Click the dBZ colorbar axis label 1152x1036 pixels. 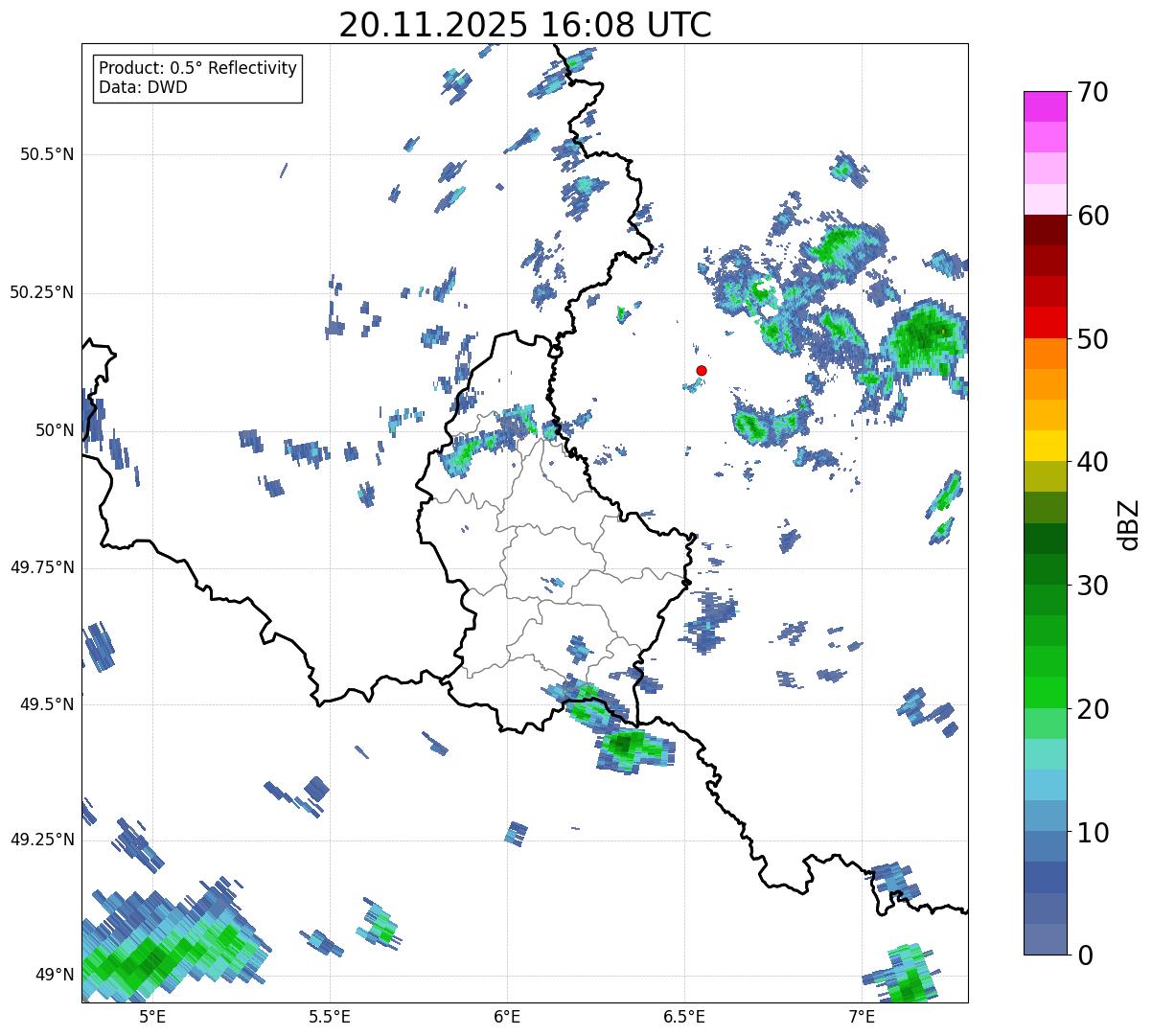click(1130, 523)
